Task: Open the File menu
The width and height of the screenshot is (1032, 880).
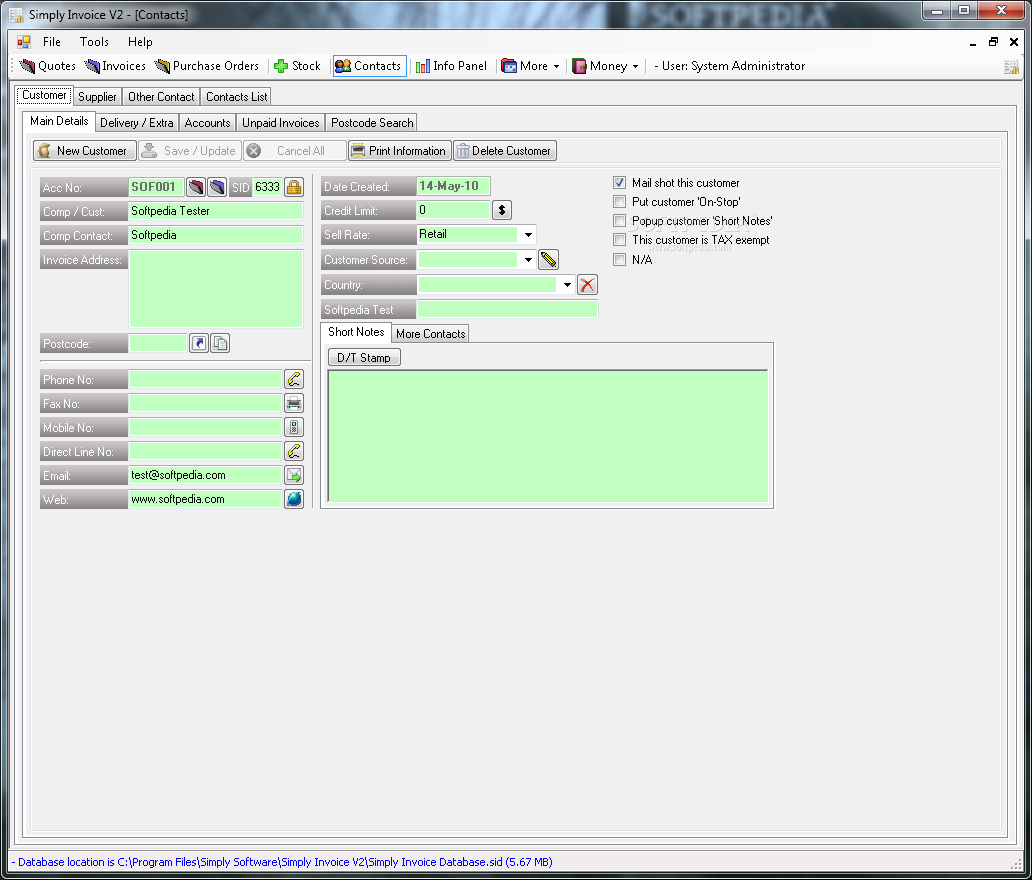Action: (x=51, y=41)
